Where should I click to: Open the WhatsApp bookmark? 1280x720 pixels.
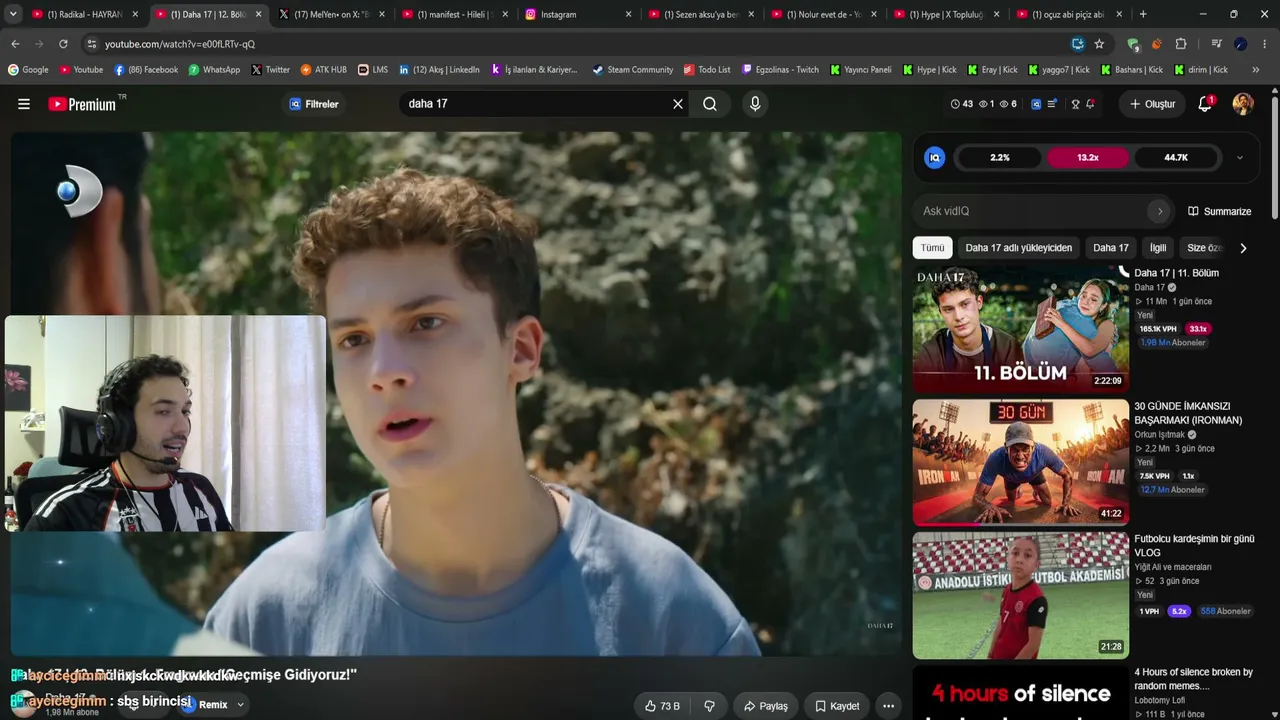(x=214, y=70)
